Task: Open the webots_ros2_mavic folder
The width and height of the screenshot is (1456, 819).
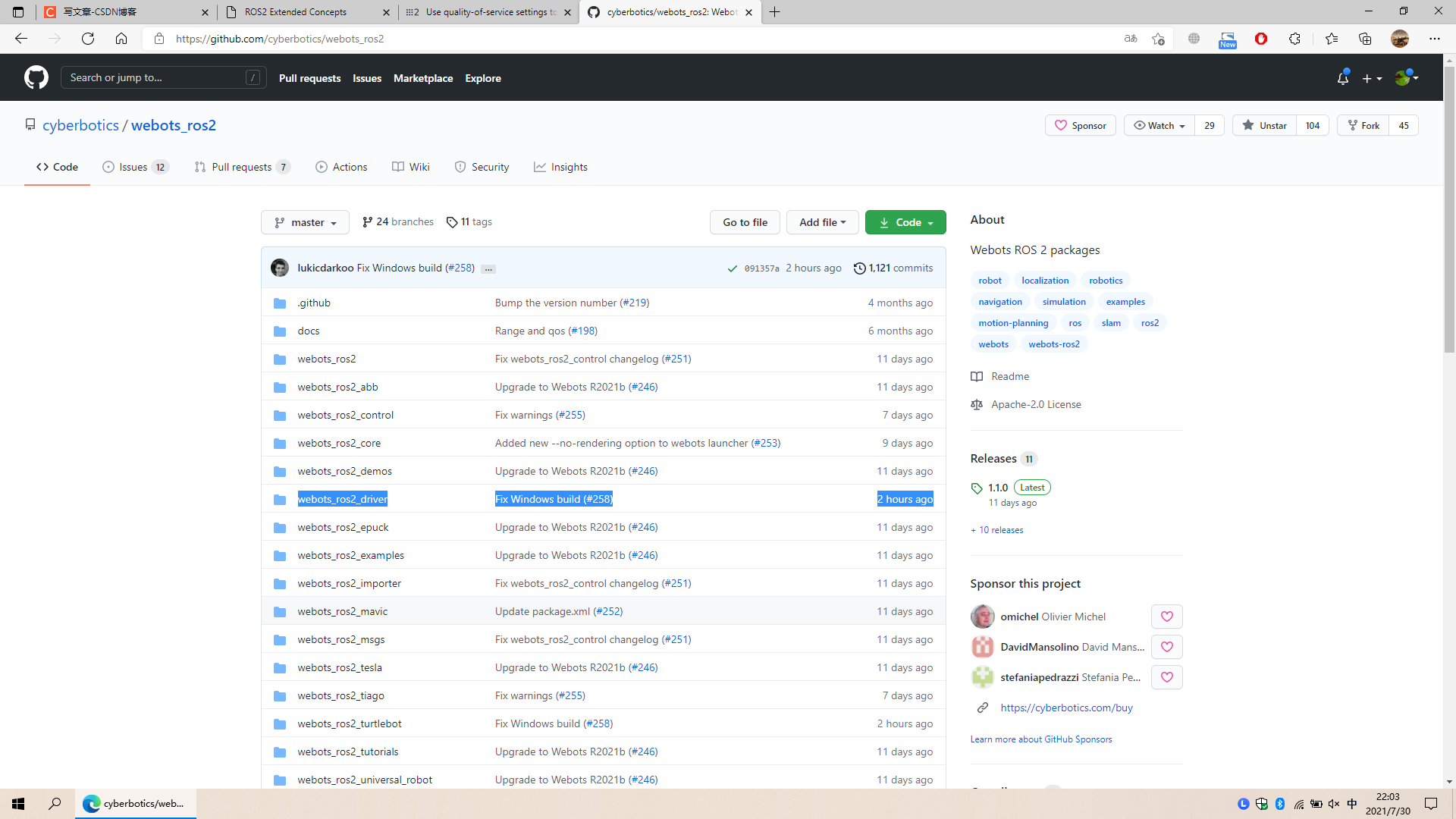Action: 342,611
